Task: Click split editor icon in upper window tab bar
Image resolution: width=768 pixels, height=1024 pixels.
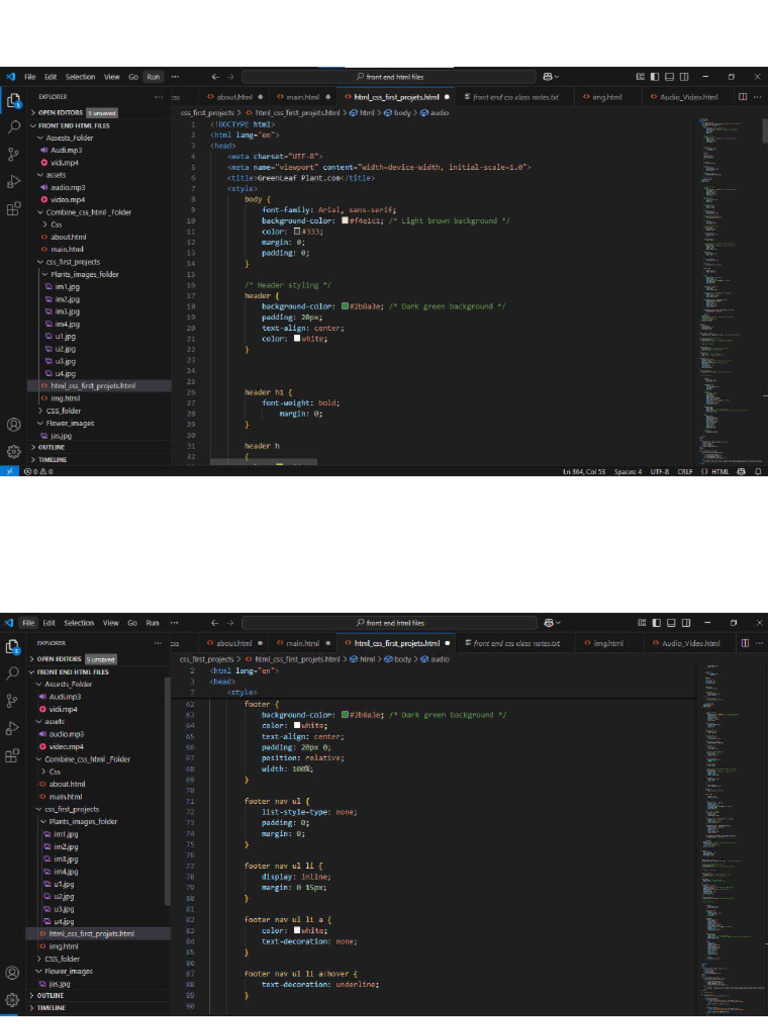Action: click(x=743, y=97)
